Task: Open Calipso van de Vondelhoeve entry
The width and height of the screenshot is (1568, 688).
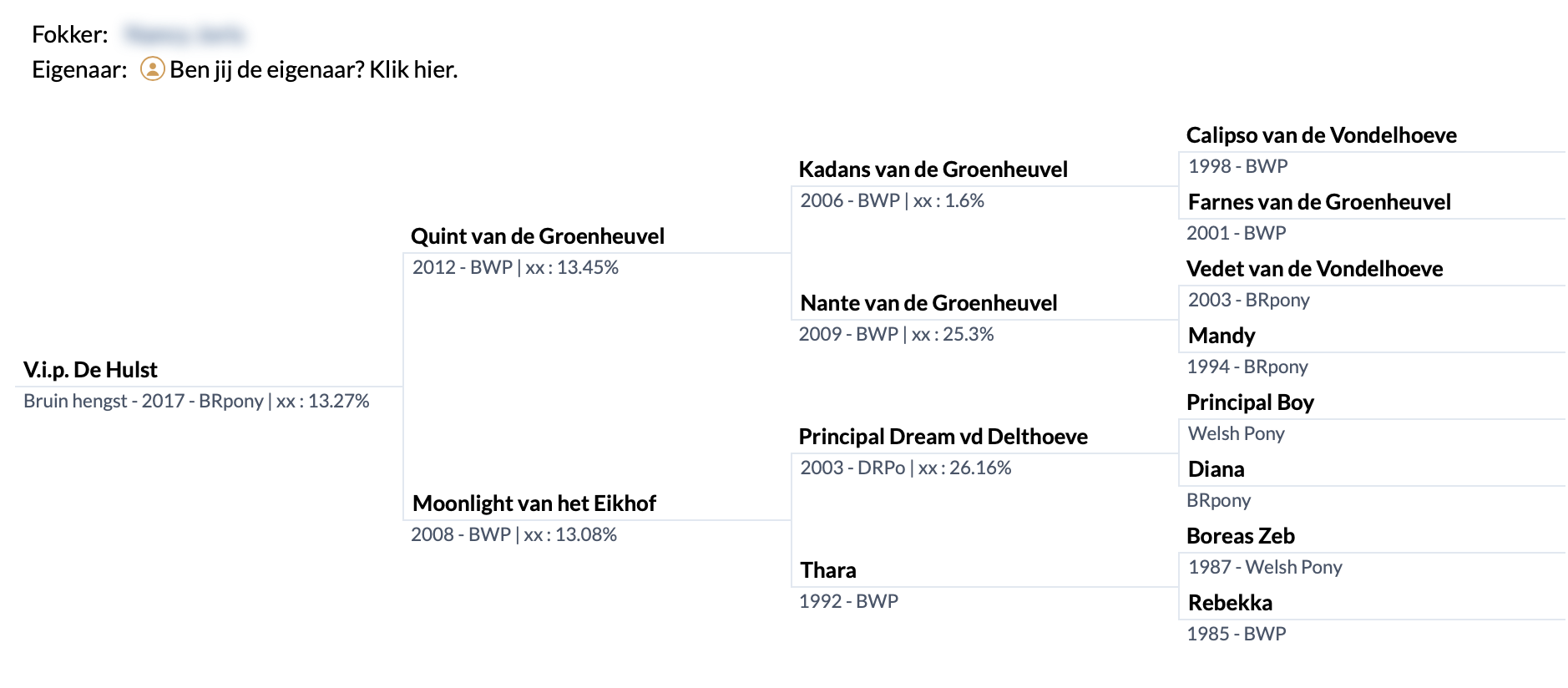Action: [1321, 135]
